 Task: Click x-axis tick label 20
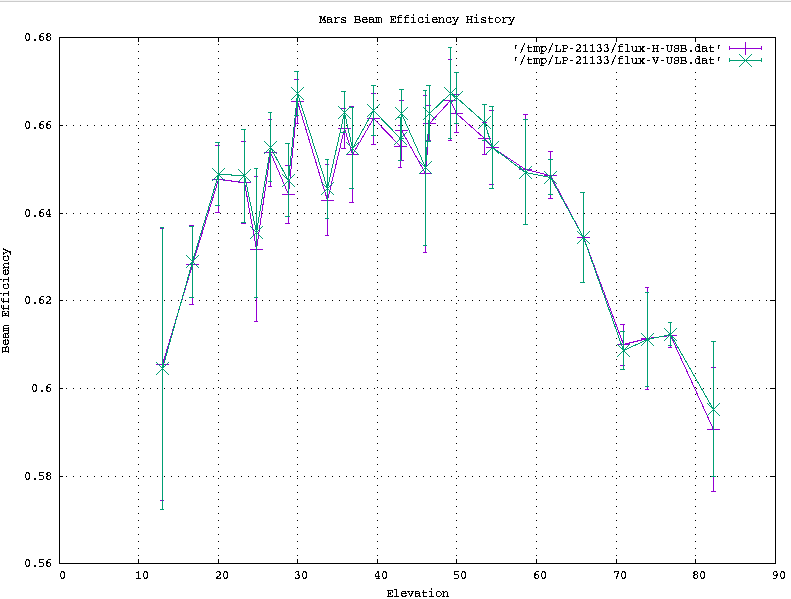click(221, 576)
